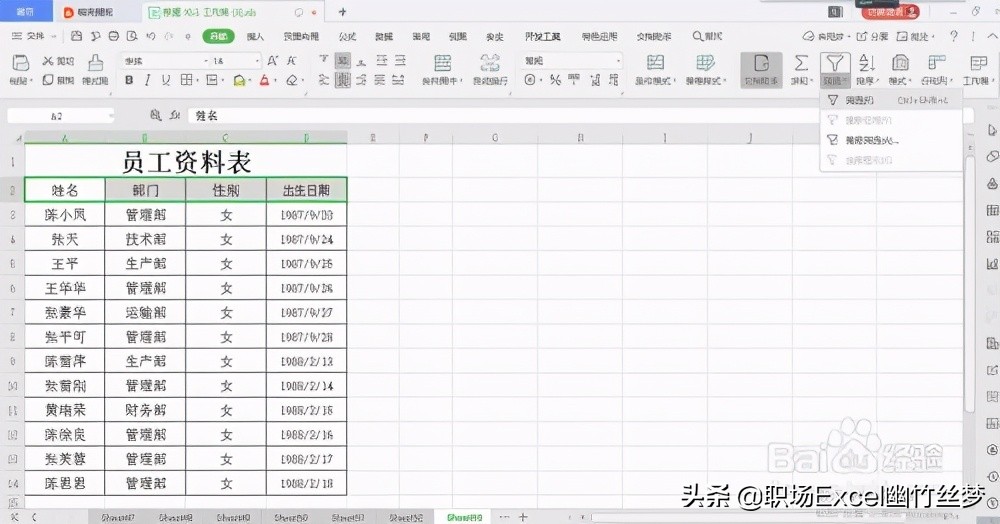Viewport: 1000px width, 524px height.
Task: Toggle Bold formatting
Action: pyautogui.click(x=129, y=80)
